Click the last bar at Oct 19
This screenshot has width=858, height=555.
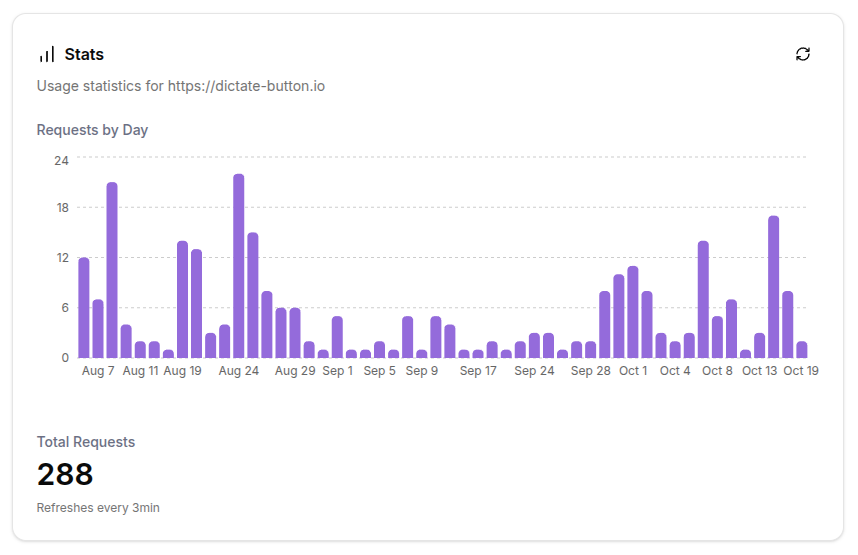point(802,349)
